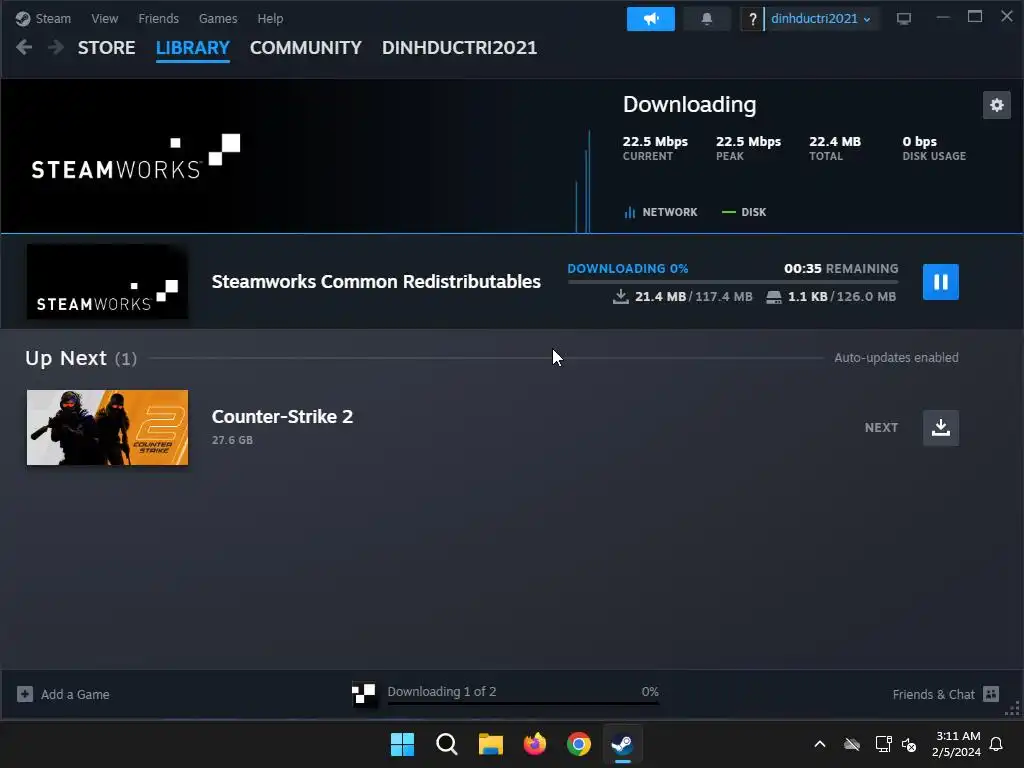Open the View menu
Image resolution: width=1024 pixels, height=768 pixels.
pos(104,19)
